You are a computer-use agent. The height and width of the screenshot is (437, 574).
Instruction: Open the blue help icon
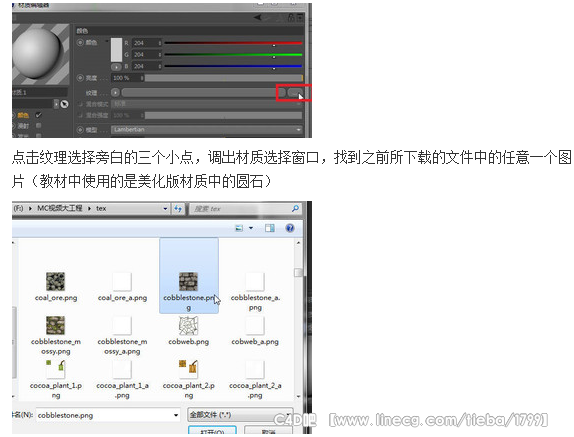(290, 228)
